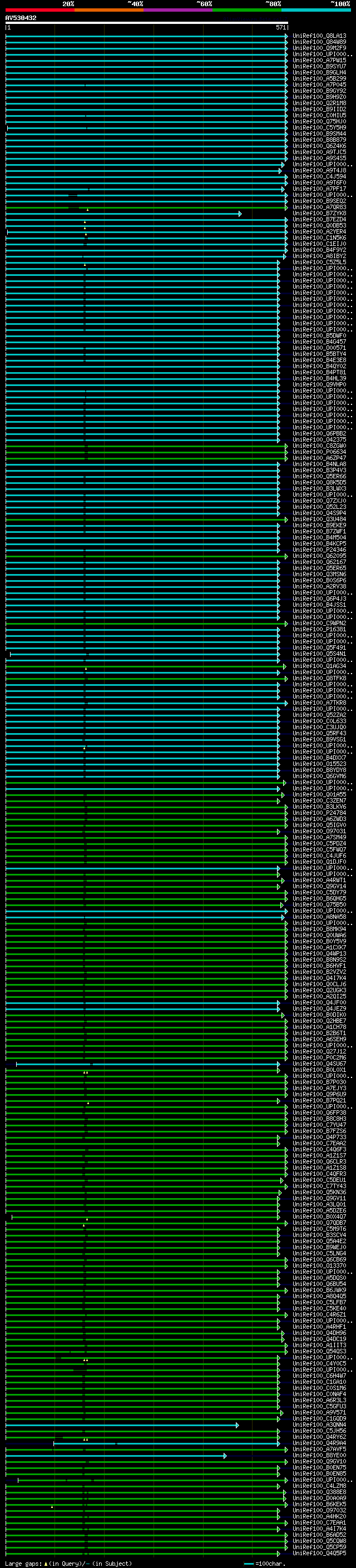The height and width of the screenshot is (1568, 356).
Task: Select hit label UniRef100_Q9VHP0
Action: [x=319, y=384]
